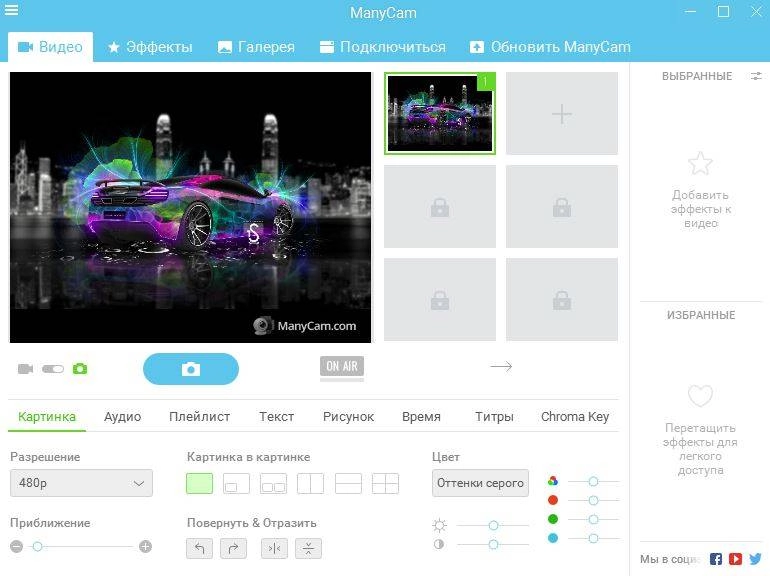
Task: Toggle the ON AIR broadcast button
Action: tap(342, 367)
